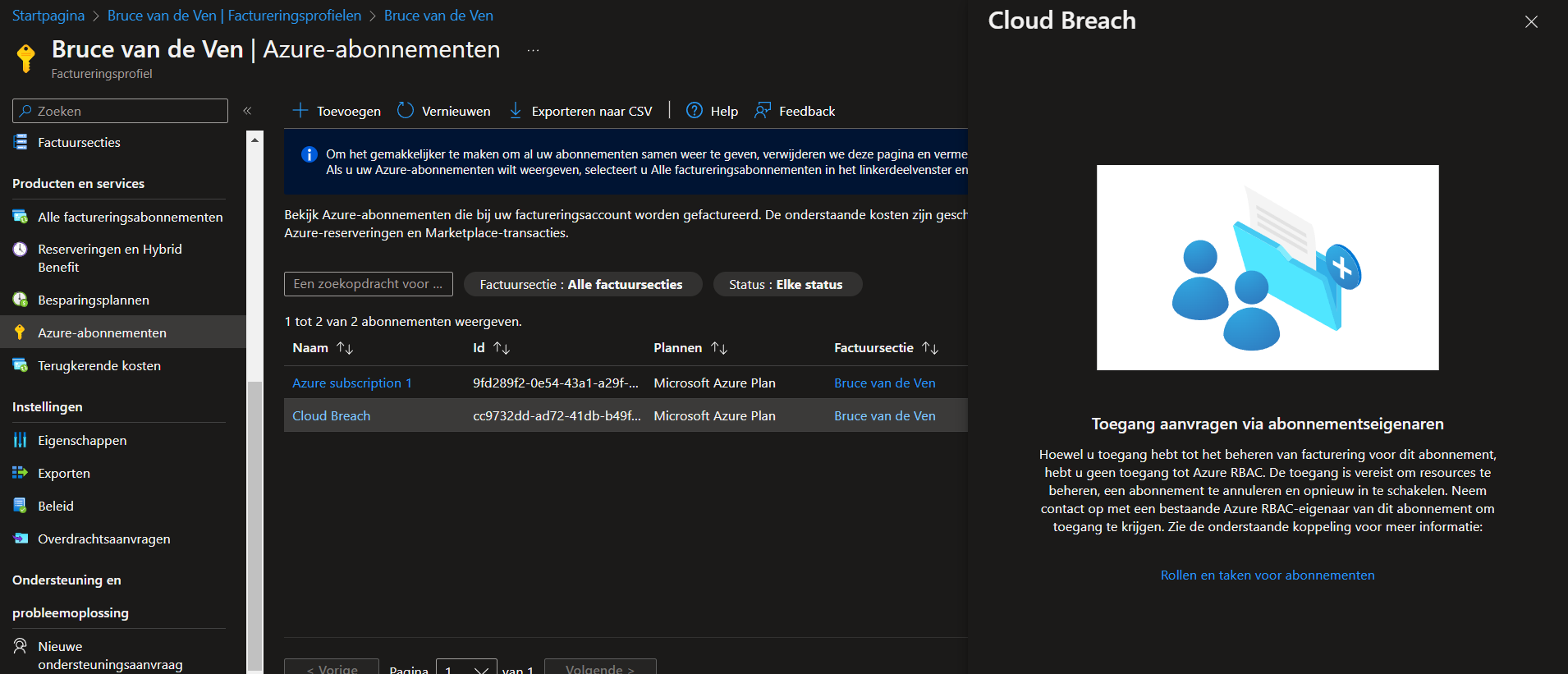Image resolution: width=1568 pixels, height=674 pixels.
Task: Click the Factureringsprofielen breadcrumb
Action: point(234,16)
